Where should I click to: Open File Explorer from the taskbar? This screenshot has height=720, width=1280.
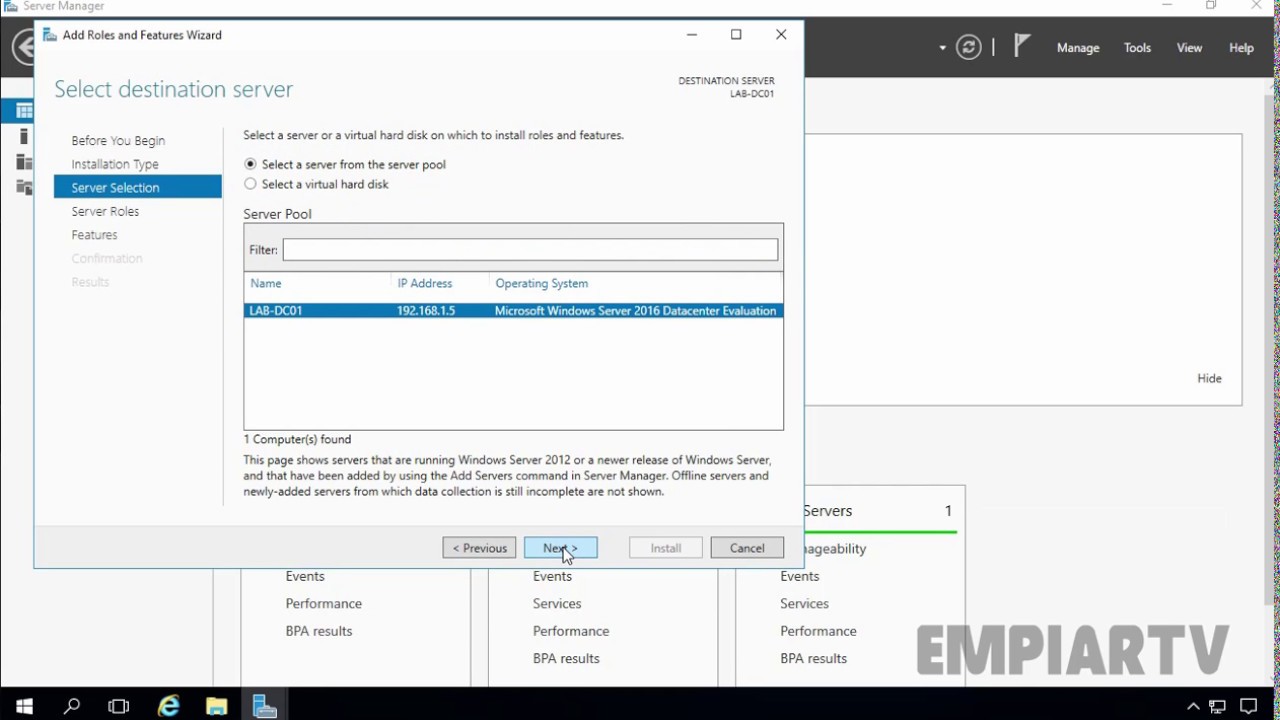pyautogui.click(x=216, y=706)
